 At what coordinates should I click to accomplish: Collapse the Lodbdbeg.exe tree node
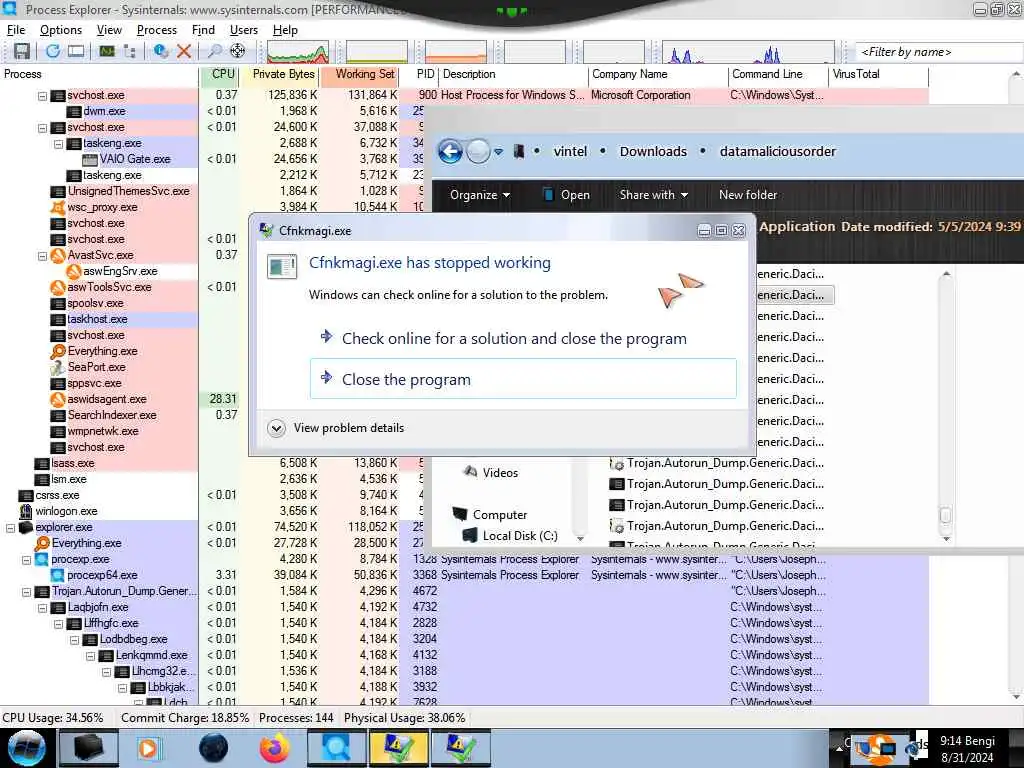pyautogui.click(x=74, y=640)
